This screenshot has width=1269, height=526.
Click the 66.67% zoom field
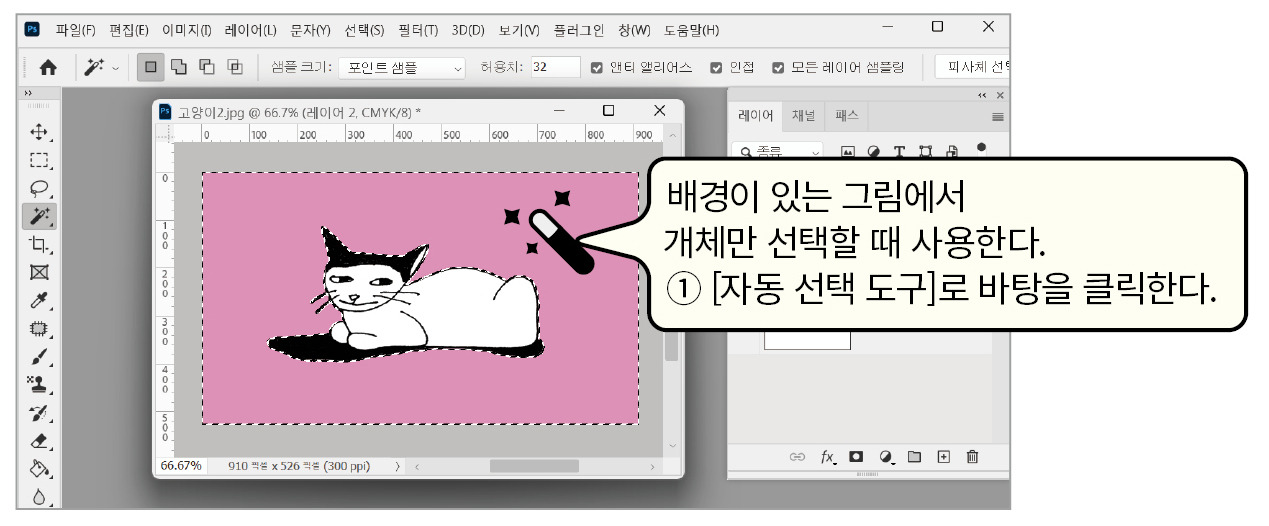[x=181, y=466]
